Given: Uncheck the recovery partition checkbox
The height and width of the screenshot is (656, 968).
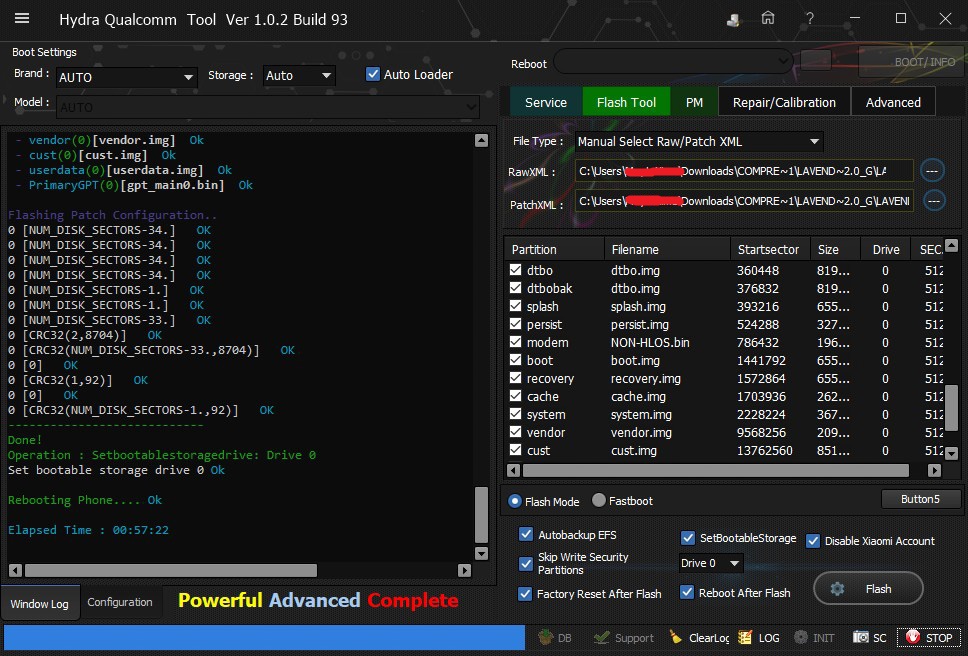Looking at the screenshot, I should 515,378.
